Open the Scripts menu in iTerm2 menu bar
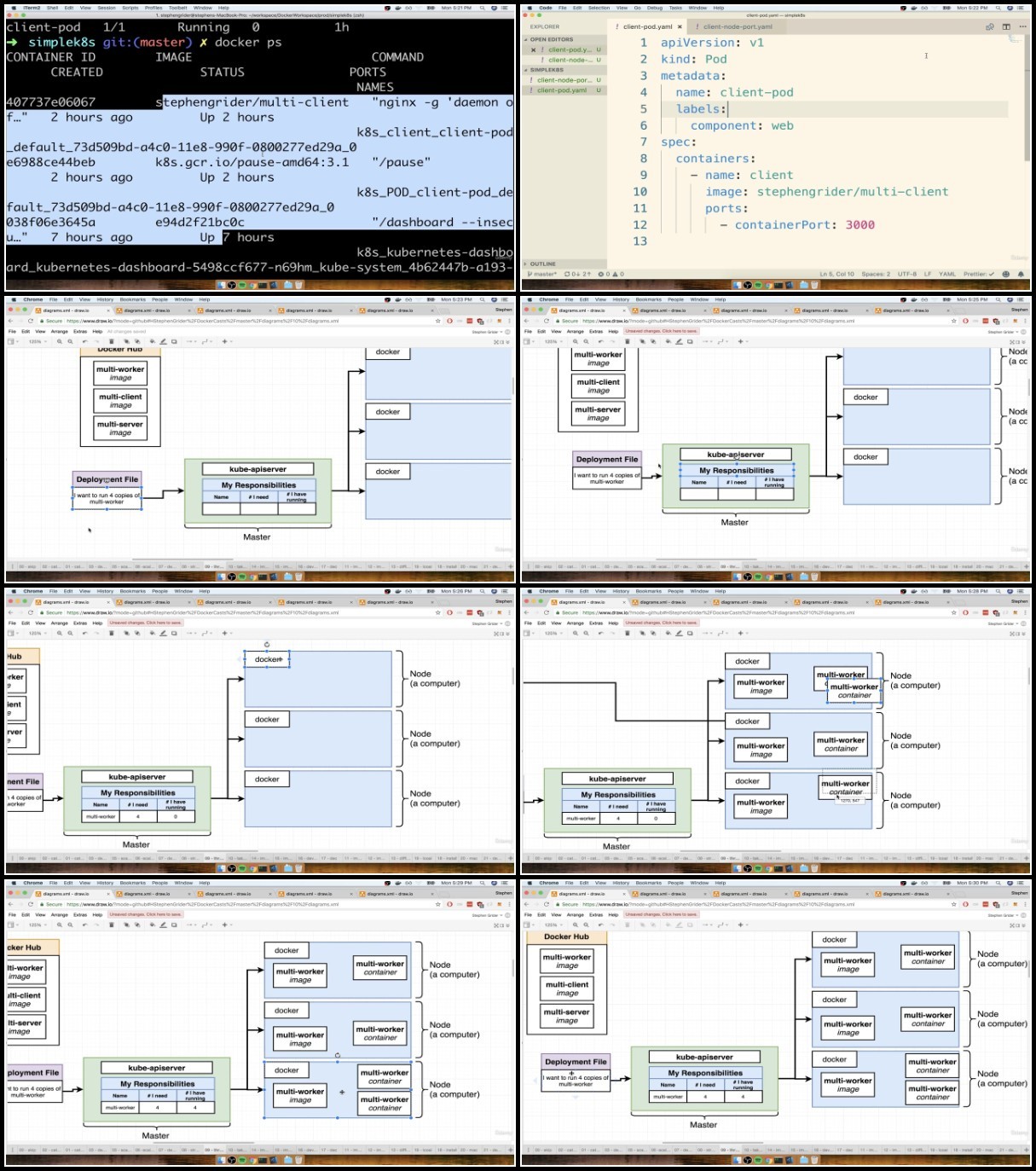The height and width of the screenshot is (1171, 1036). point(130,8)
